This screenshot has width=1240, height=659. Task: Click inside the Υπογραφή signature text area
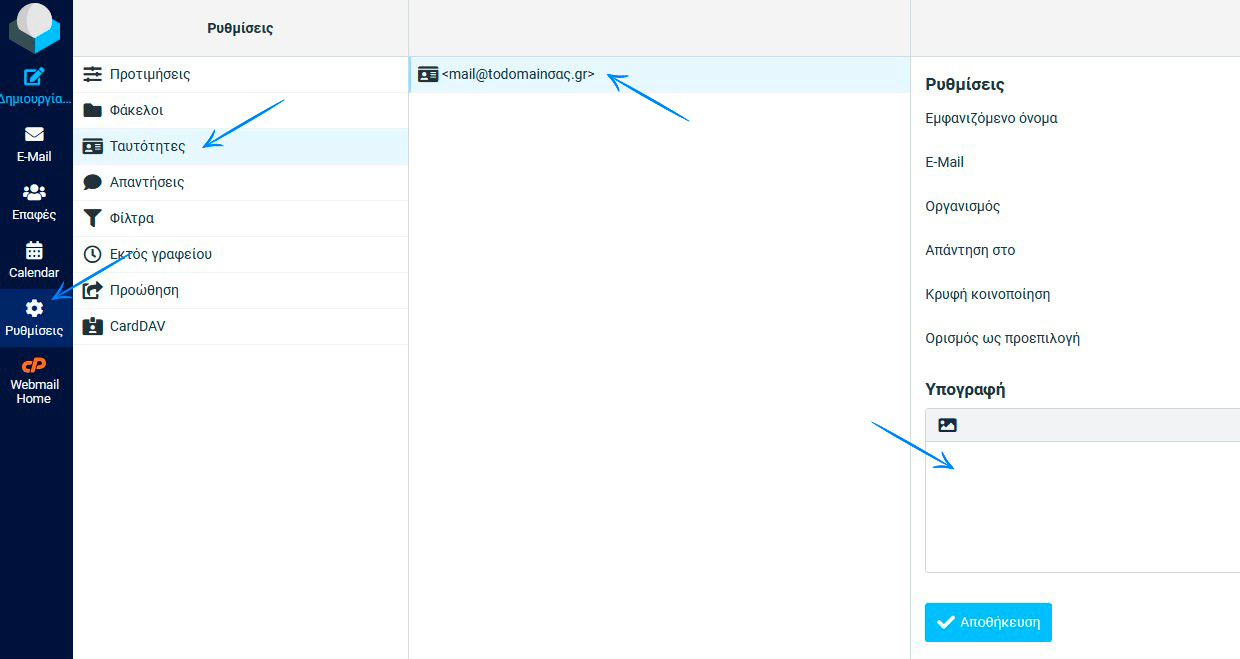coord(1080,505)
